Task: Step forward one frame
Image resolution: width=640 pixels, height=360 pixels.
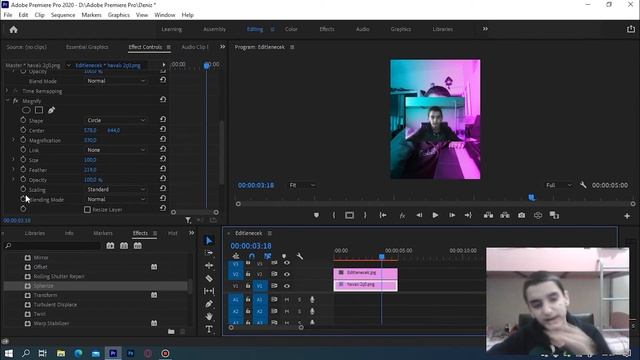Action: coord(452,215)
